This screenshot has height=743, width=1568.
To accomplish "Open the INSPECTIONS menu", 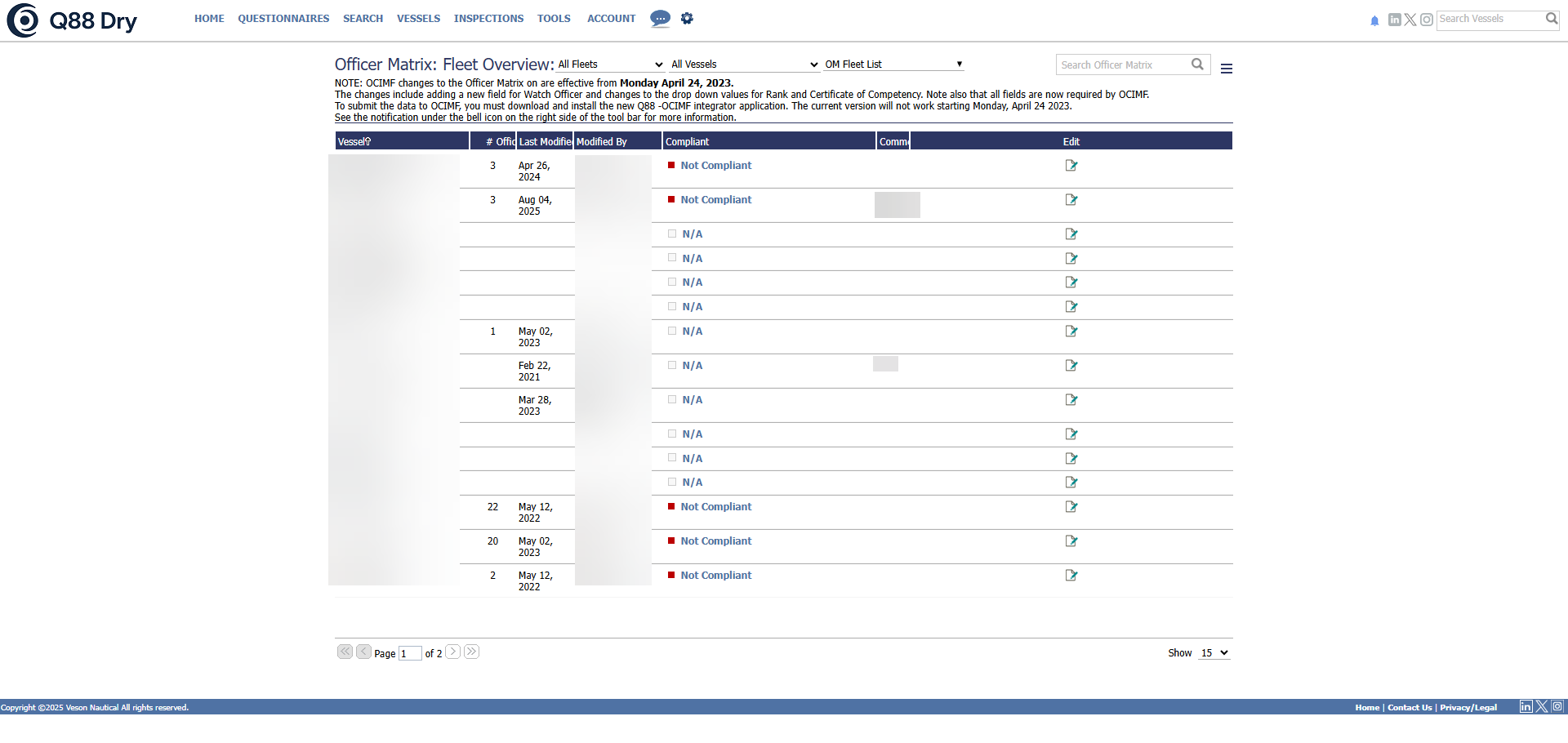I will [x=488, y=18].
